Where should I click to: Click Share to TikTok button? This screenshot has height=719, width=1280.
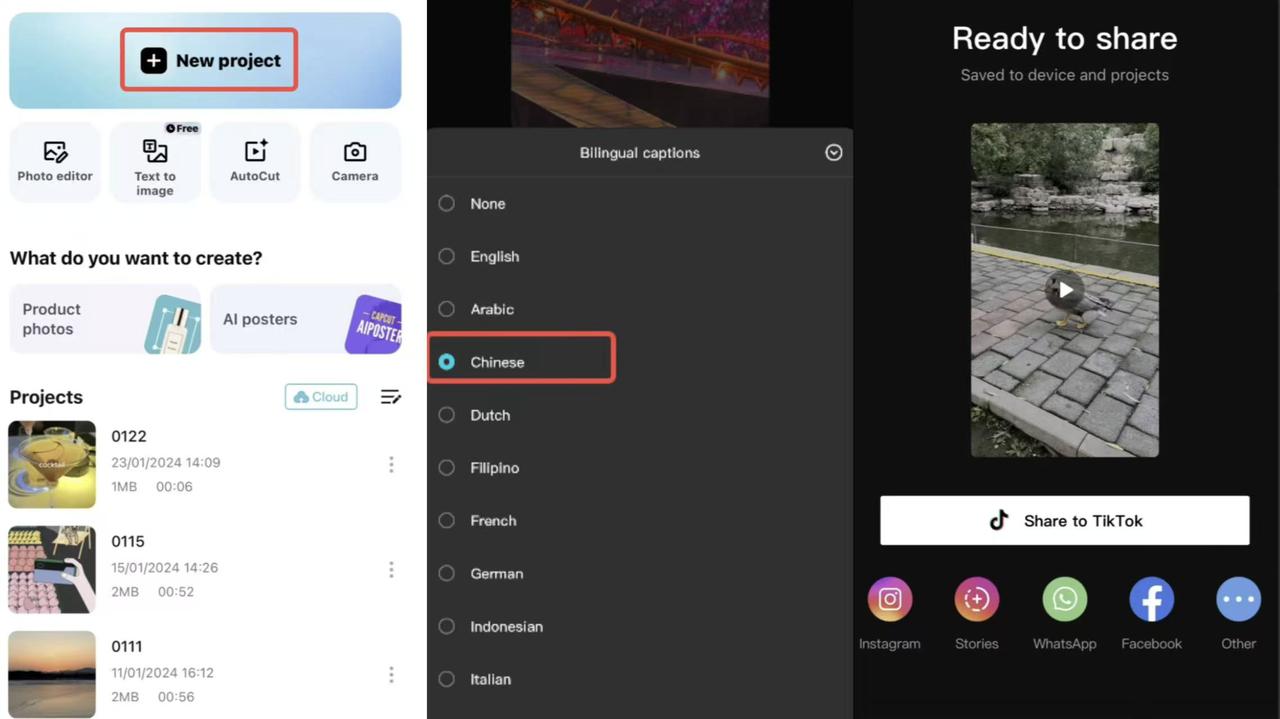[x=1065, y=521]
